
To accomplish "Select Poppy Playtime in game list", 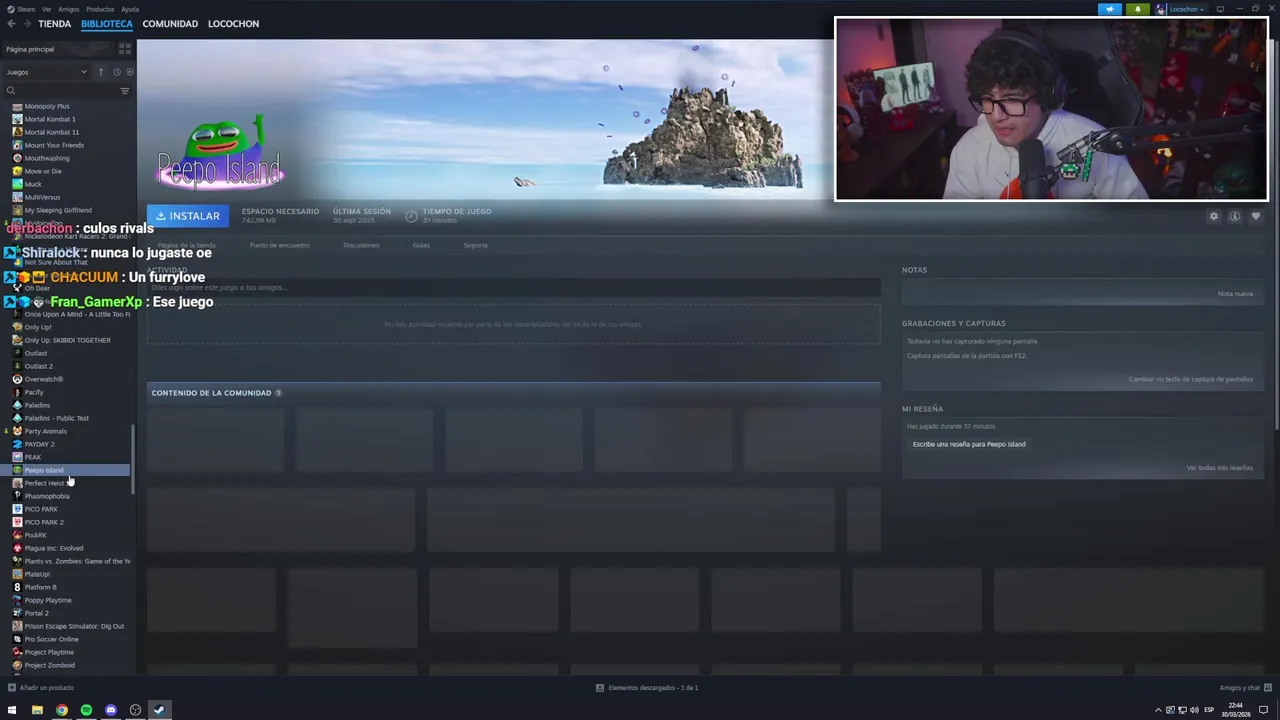I will (47, 600).
